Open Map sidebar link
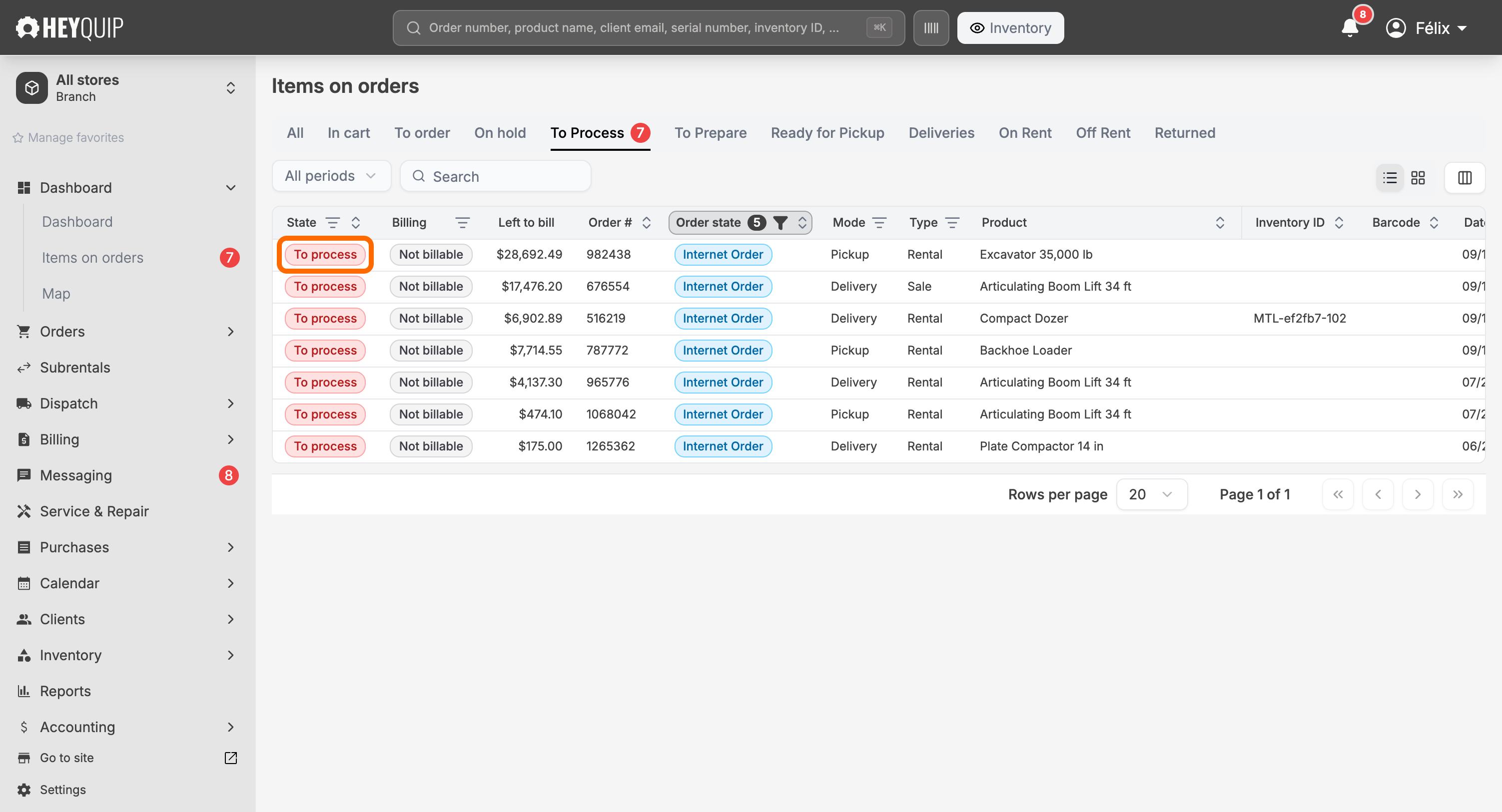The image size is (1502, 812). click(56, 294)
